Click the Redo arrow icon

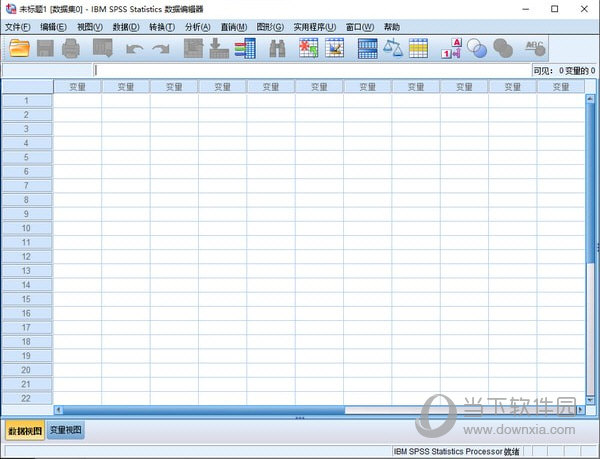(x=161, y=49)
